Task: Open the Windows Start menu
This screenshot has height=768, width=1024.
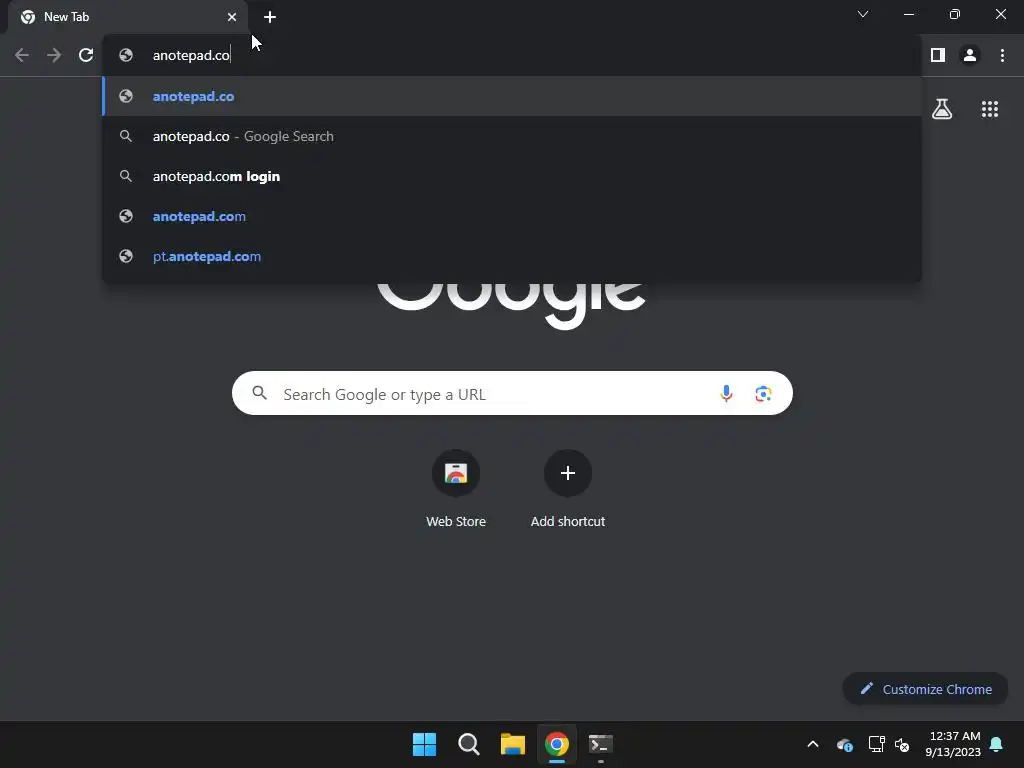Action: [x=424, y=744]
